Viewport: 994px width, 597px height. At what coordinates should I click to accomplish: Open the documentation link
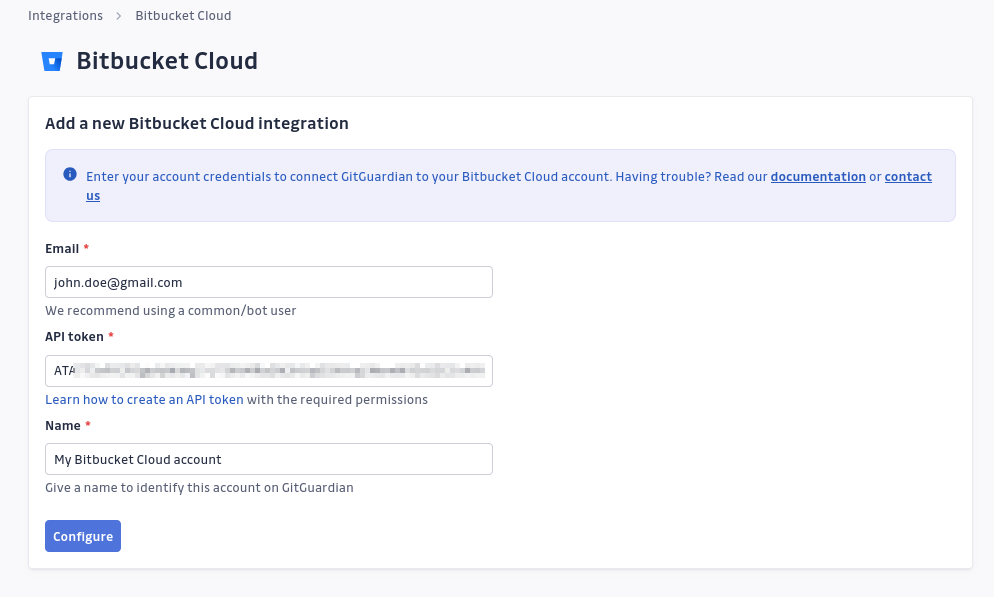(x=818, y=177)
